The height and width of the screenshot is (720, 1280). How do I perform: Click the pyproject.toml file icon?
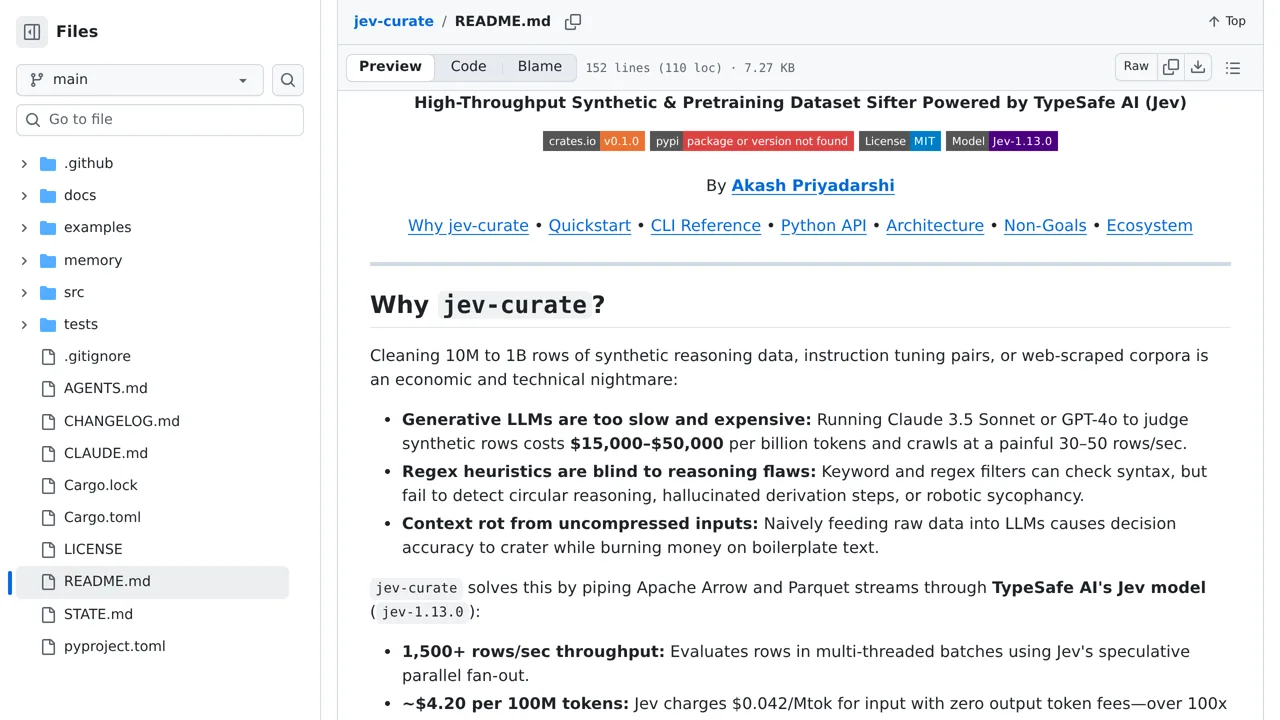coord(48,647)
